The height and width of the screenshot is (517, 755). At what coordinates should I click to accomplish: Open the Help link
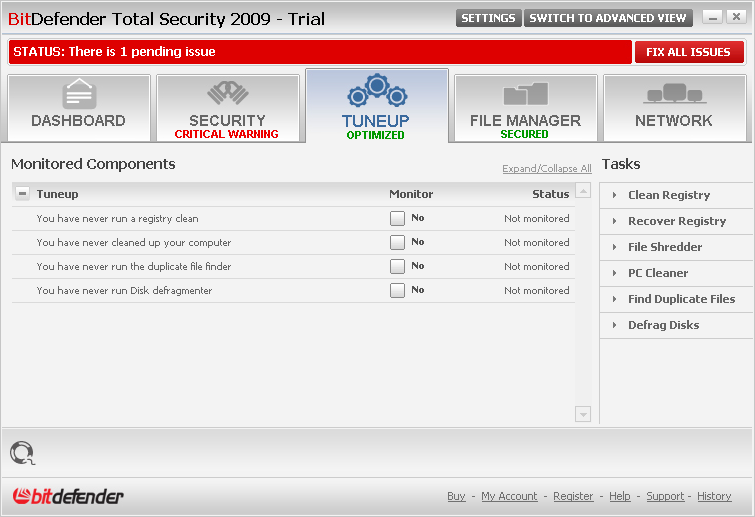620,496
